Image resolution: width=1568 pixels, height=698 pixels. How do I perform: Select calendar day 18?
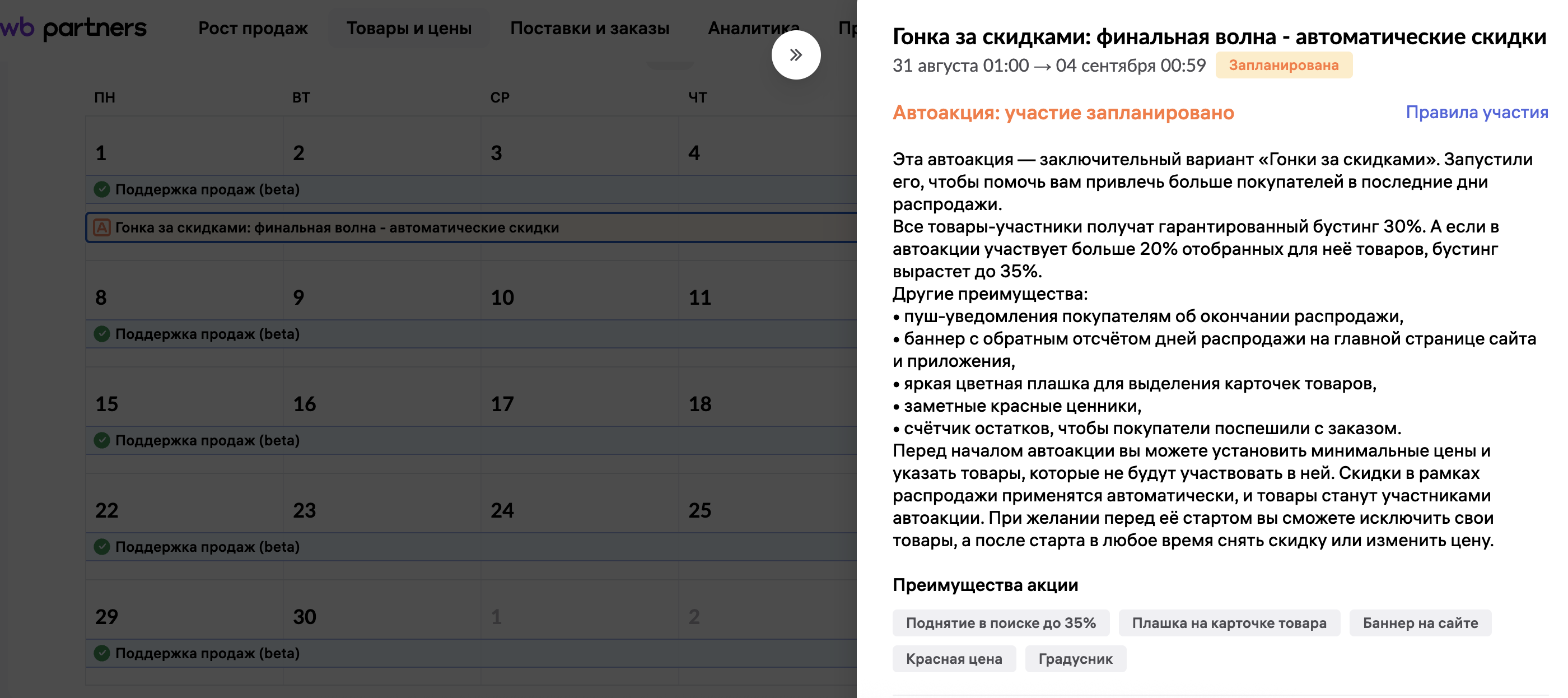click(x=700, y=404)
